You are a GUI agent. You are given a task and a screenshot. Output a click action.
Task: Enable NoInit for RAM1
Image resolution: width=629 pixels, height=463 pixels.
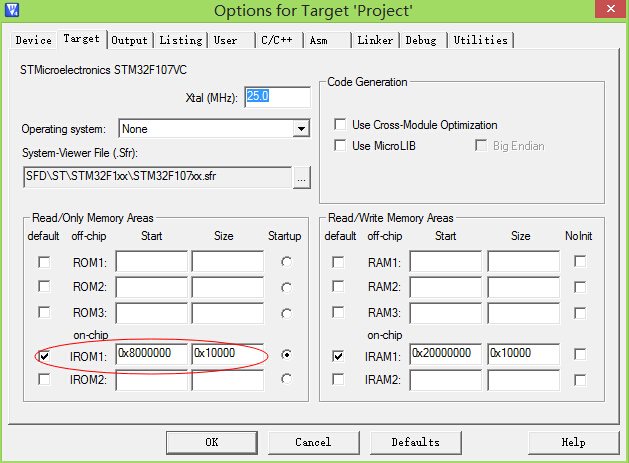[x=580, y=261]
